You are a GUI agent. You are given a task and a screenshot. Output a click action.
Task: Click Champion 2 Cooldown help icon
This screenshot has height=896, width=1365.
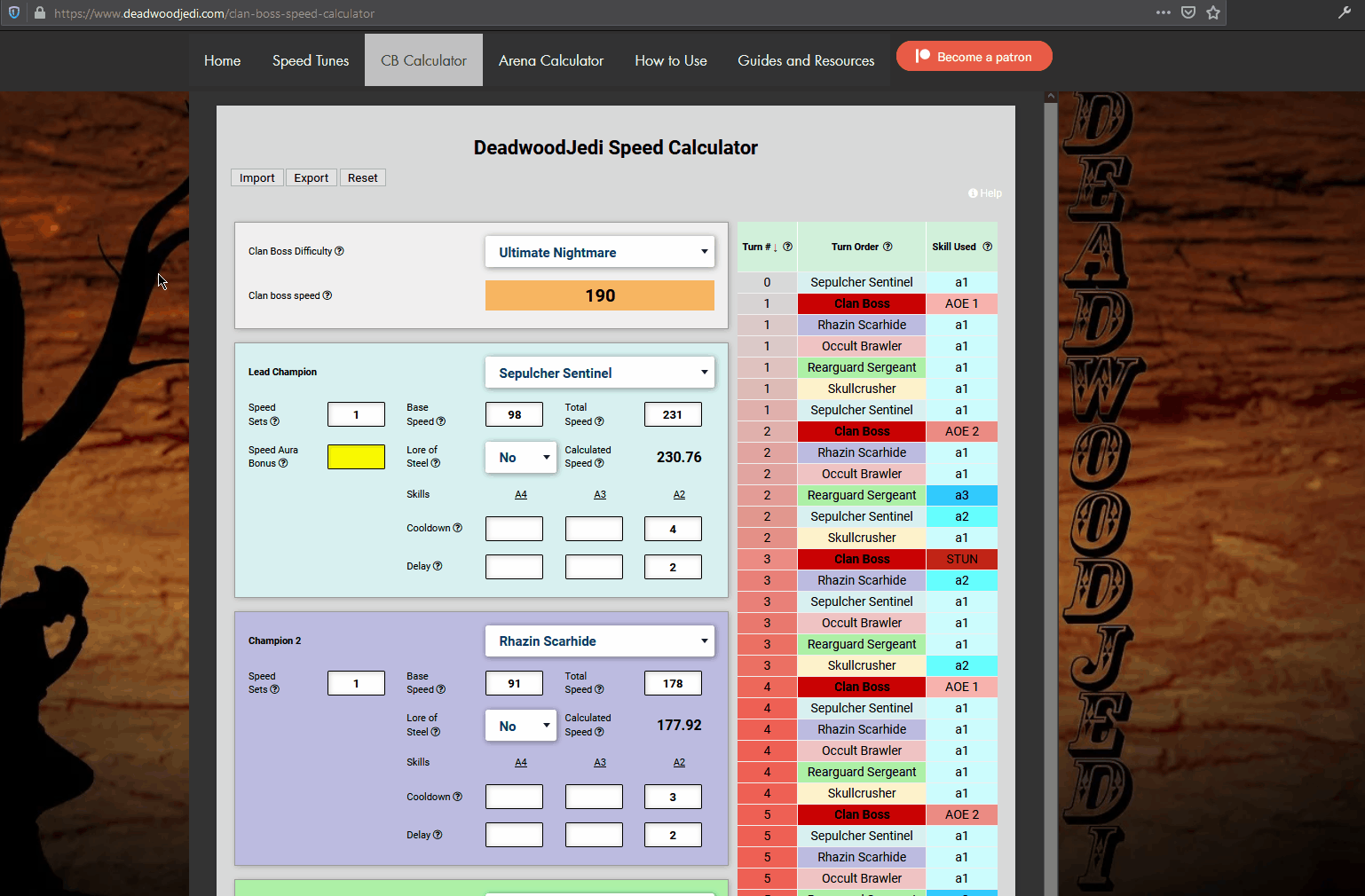click(x=458, y=797)
